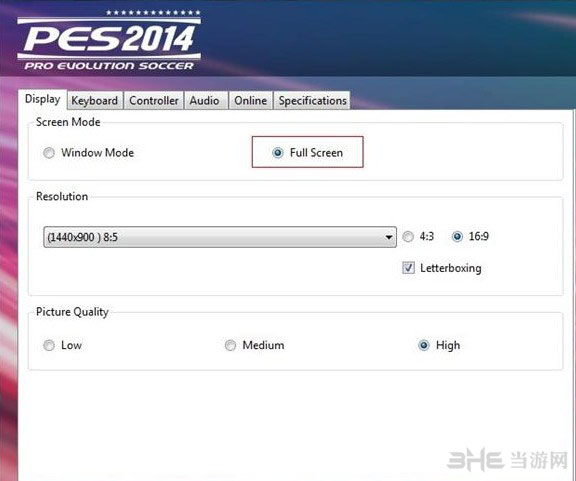Click the 1440x900 resolution combo box
The width and height of the screenshot is (576, 481).
pyautogui.click(x=220, y=237)
